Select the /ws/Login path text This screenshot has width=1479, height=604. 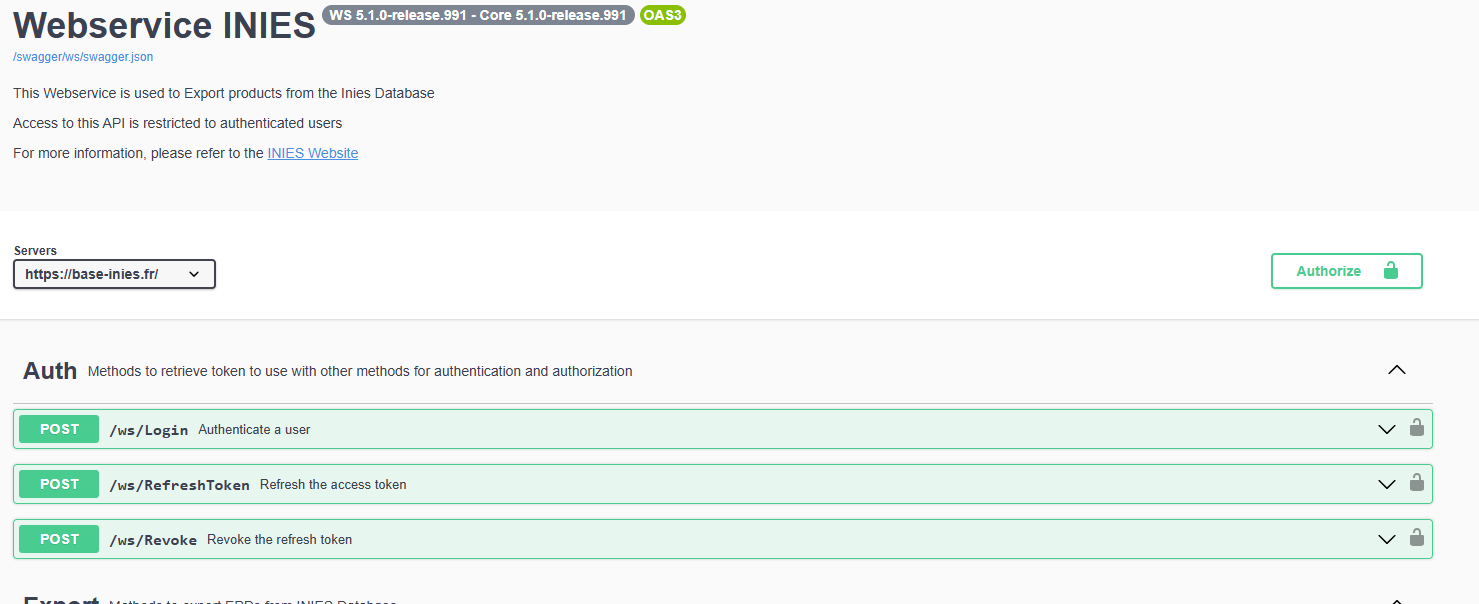pyautogui.click(x=148, y=430)
